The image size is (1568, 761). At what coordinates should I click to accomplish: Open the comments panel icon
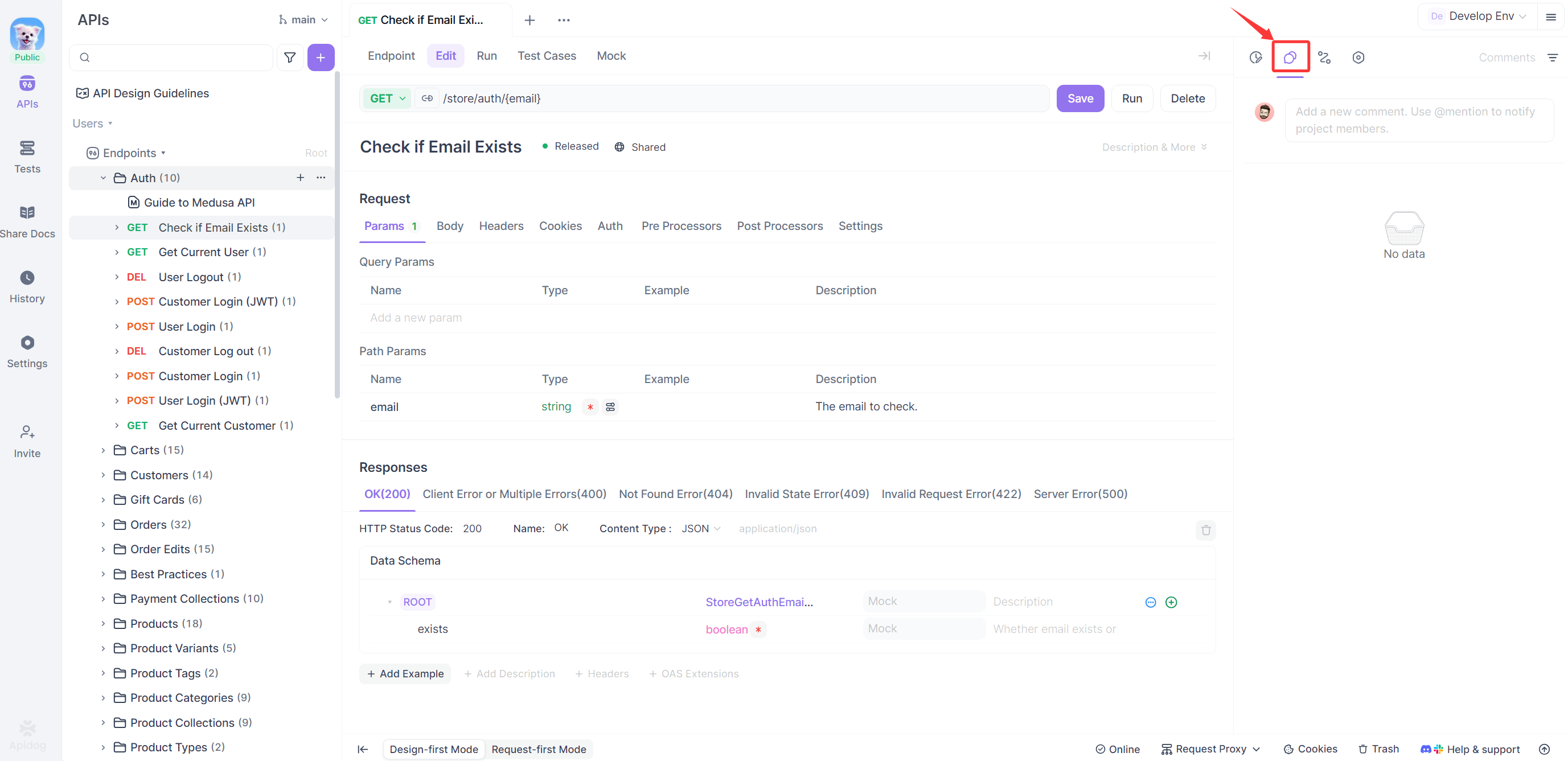1289,57
